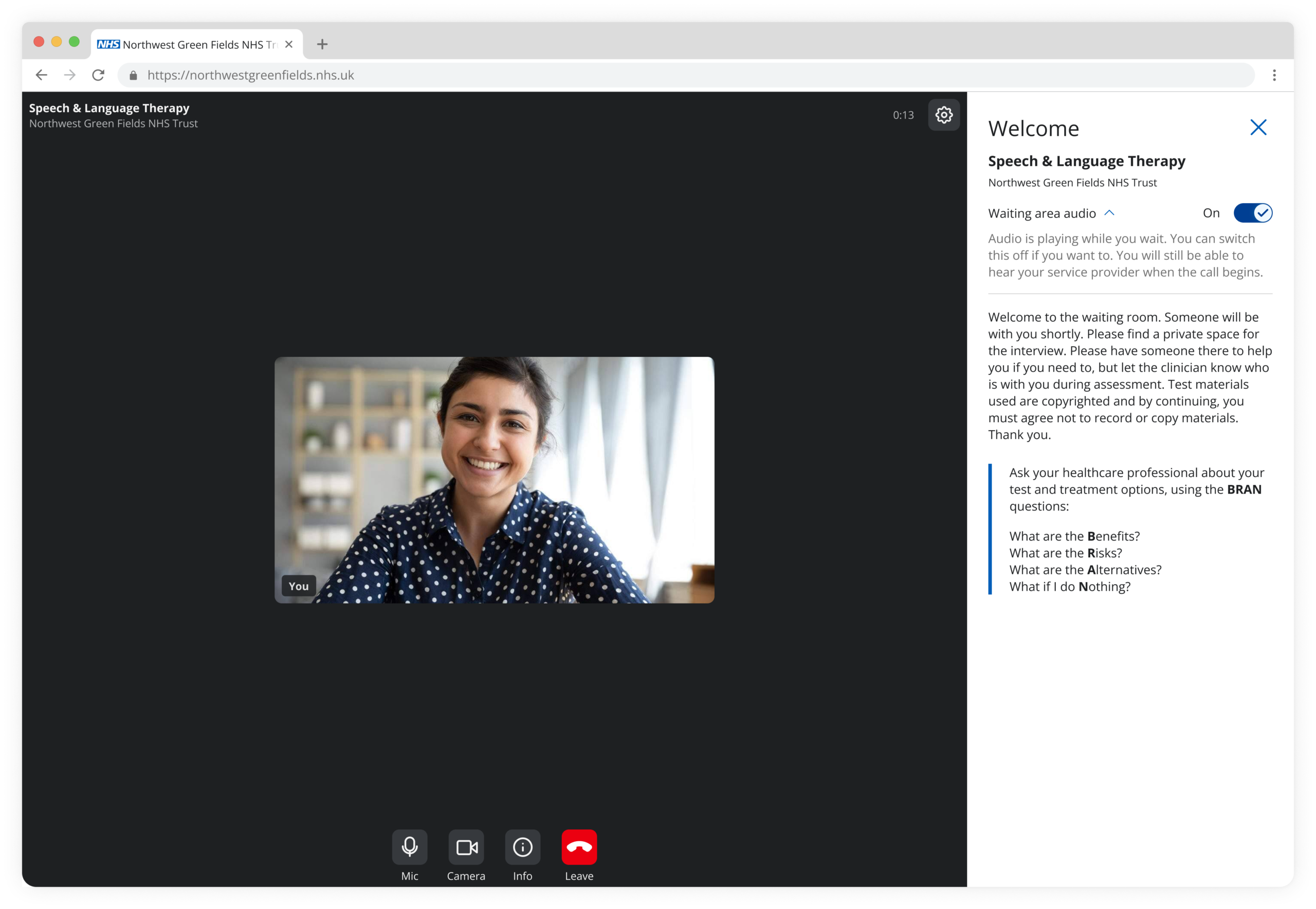Click the 0:13 call timer

pos(903,115)
